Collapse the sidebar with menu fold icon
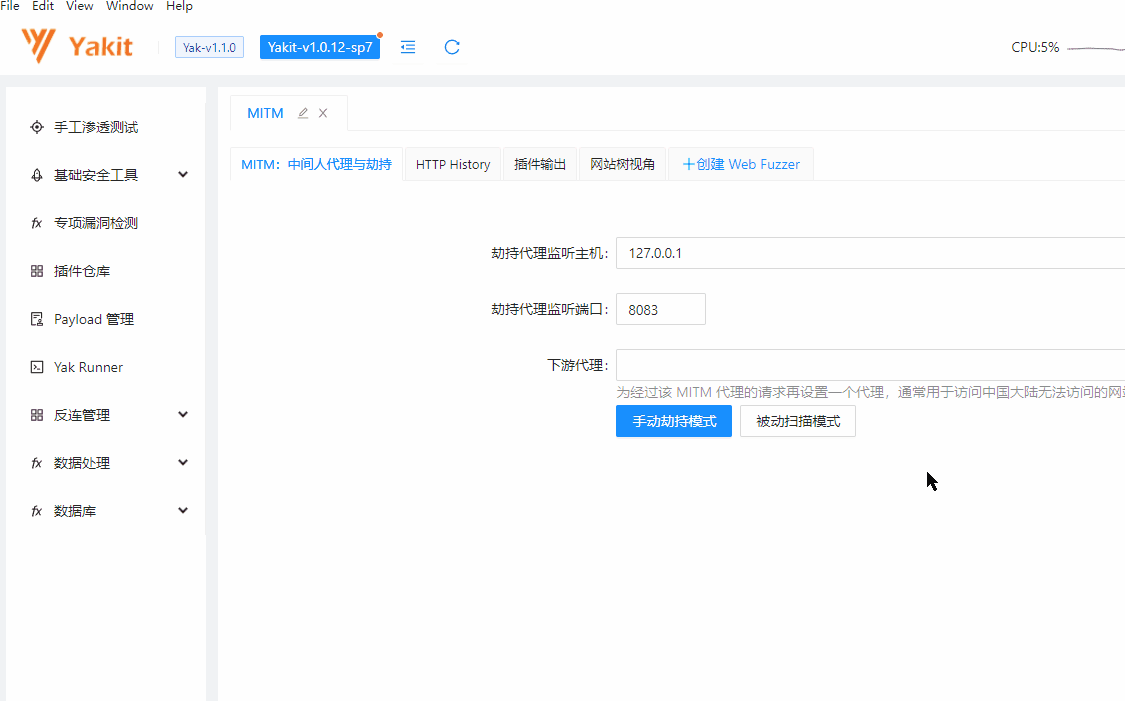Image resolution: width=1125 pixels, height=701 pixels. (408, 47)
